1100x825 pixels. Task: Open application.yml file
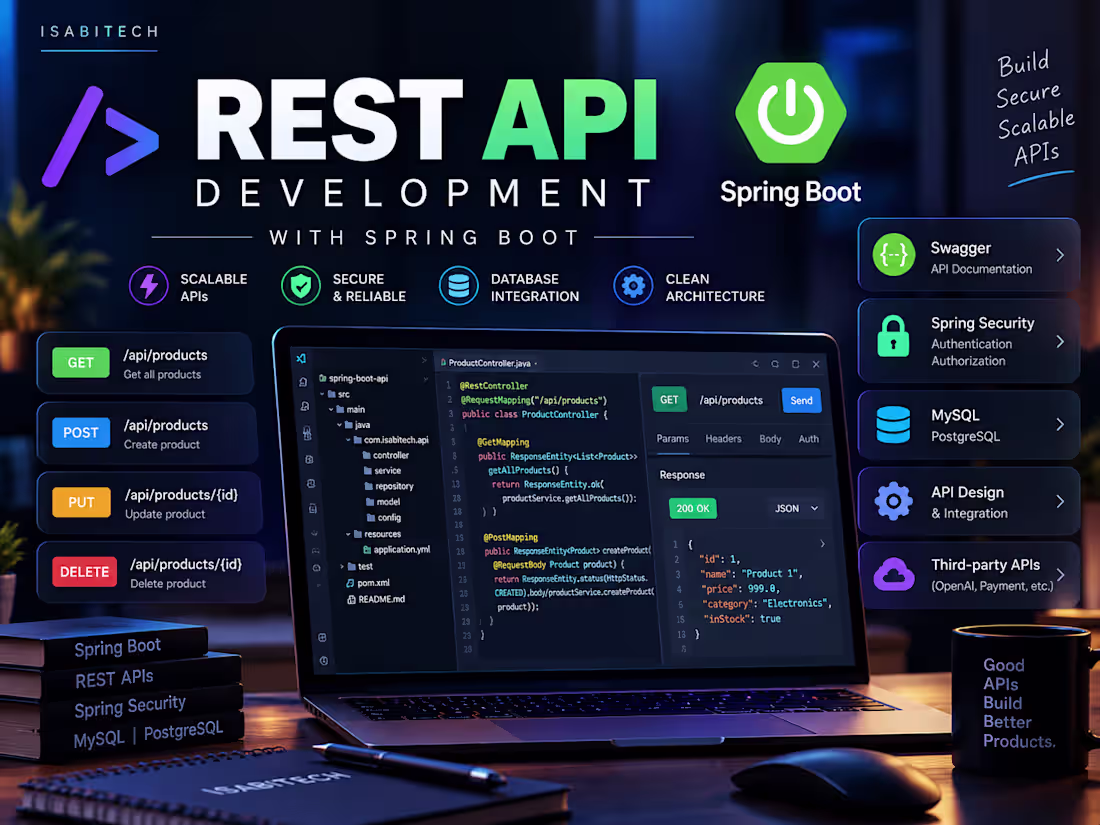(396, 550)
